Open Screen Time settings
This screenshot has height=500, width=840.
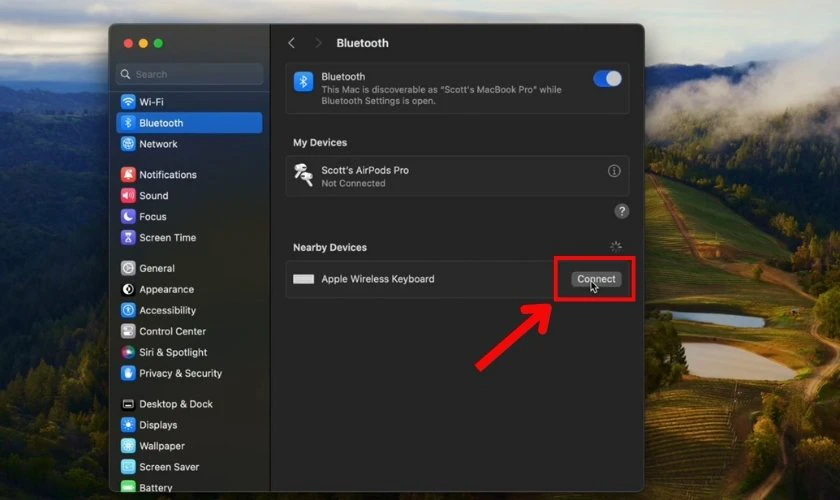coord(189,237)
